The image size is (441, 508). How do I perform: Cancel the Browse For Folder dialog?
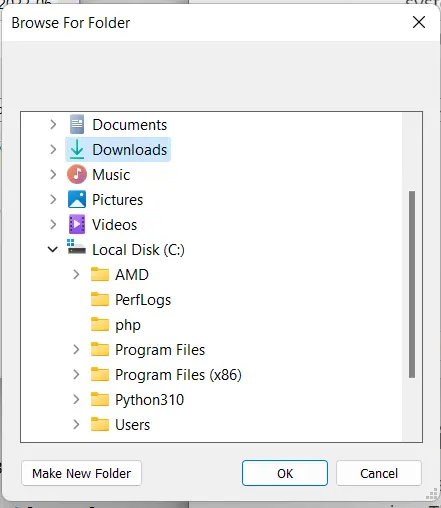[379, 473]
